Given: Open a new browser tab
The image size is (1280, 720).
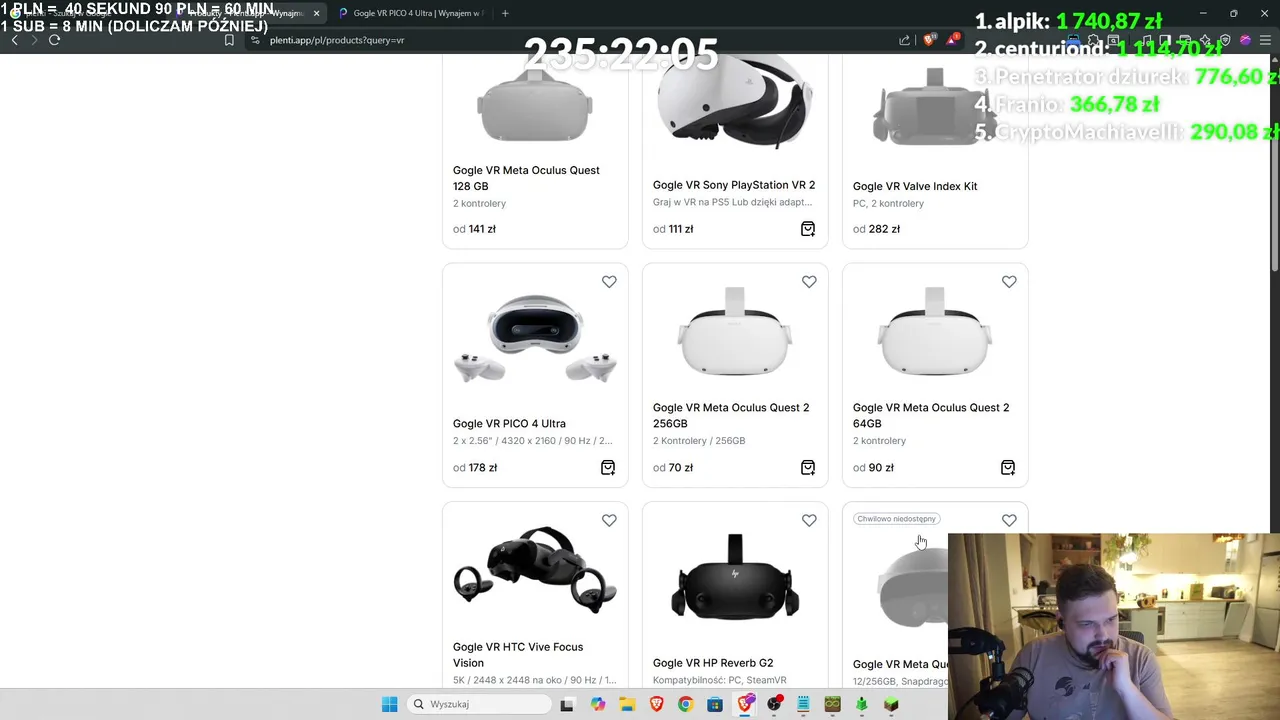Looking at the screenshot, I should (x=505, y=13).
